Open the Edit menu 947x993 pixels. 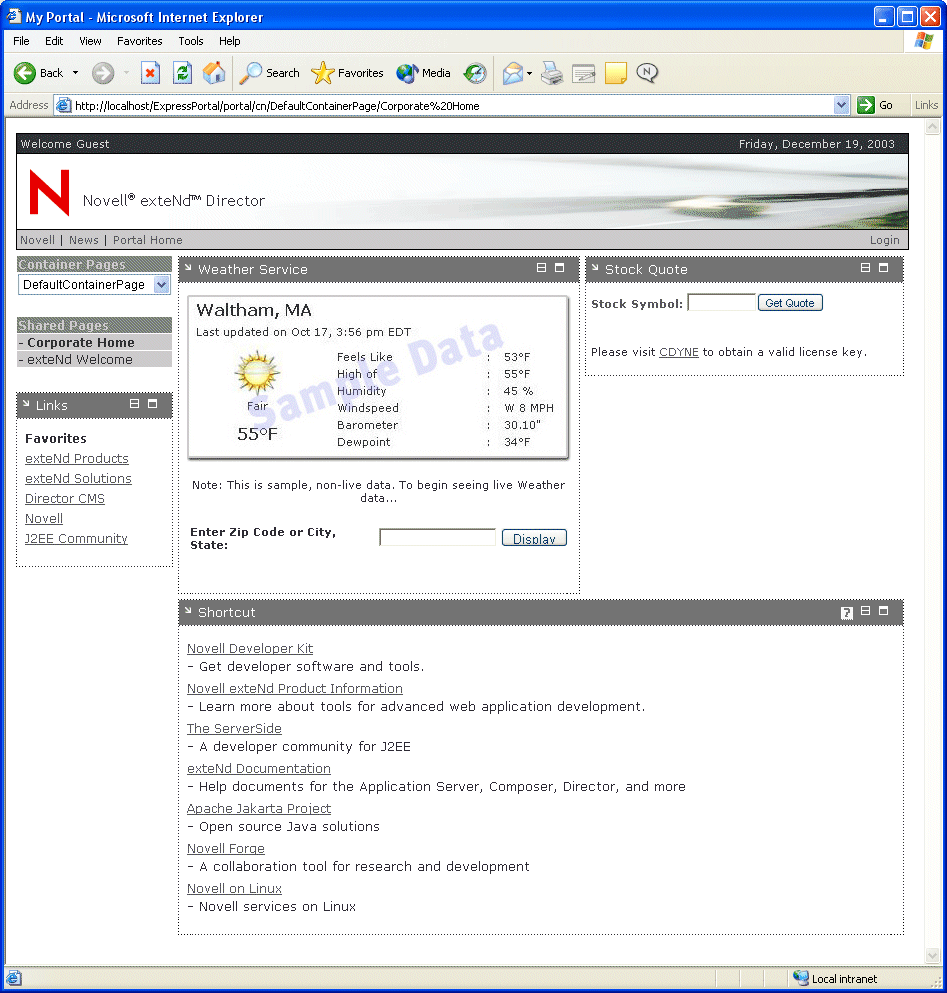tap(54, 41)
